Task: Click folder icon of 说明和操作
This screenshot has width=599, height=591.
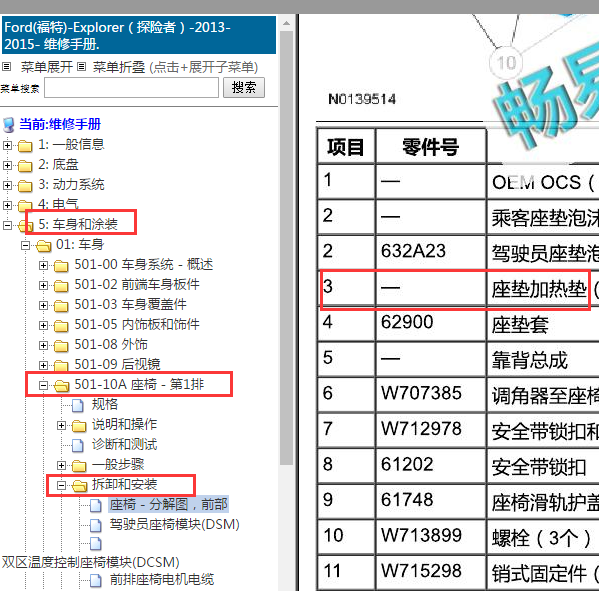Action: click(x=79, y=426)
